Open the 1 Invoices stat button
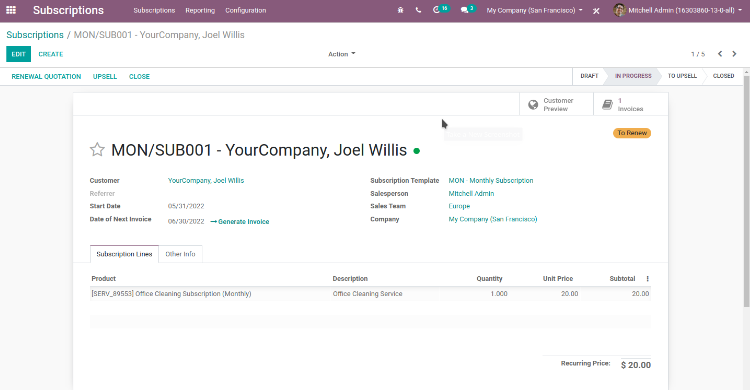751x392 pixels. point(630,104)
